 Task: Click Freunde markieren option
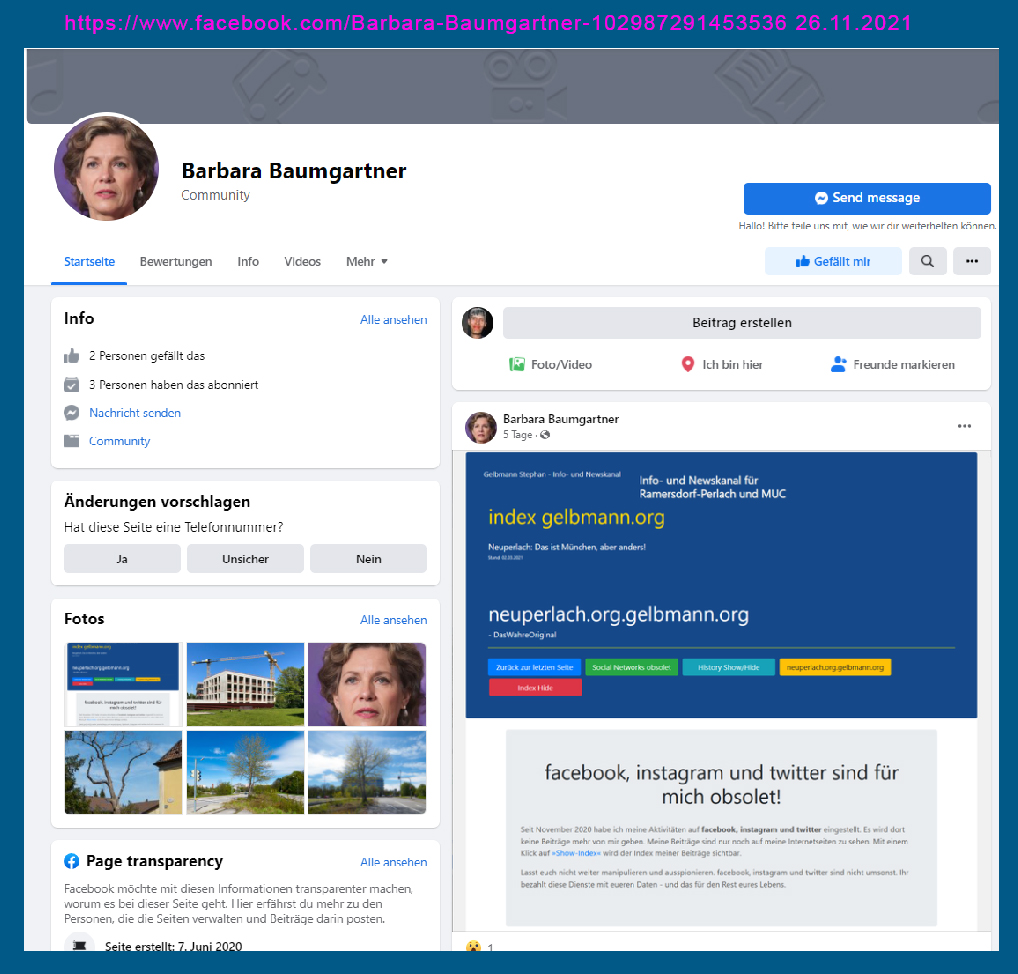coord(893,364)
